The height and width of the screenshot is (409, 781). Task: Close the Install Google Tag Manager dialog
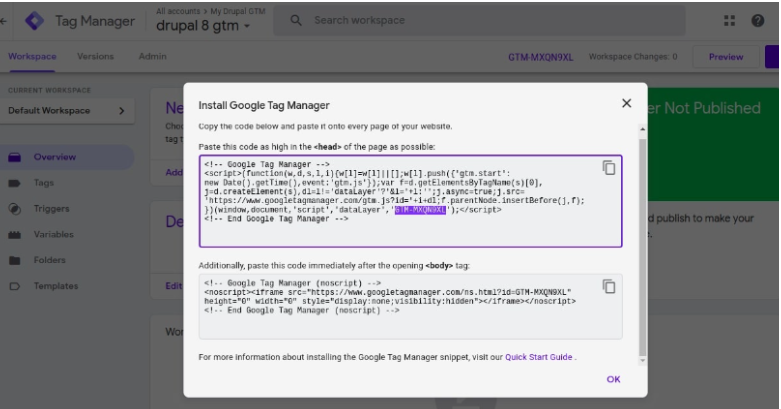click(626, 103)
